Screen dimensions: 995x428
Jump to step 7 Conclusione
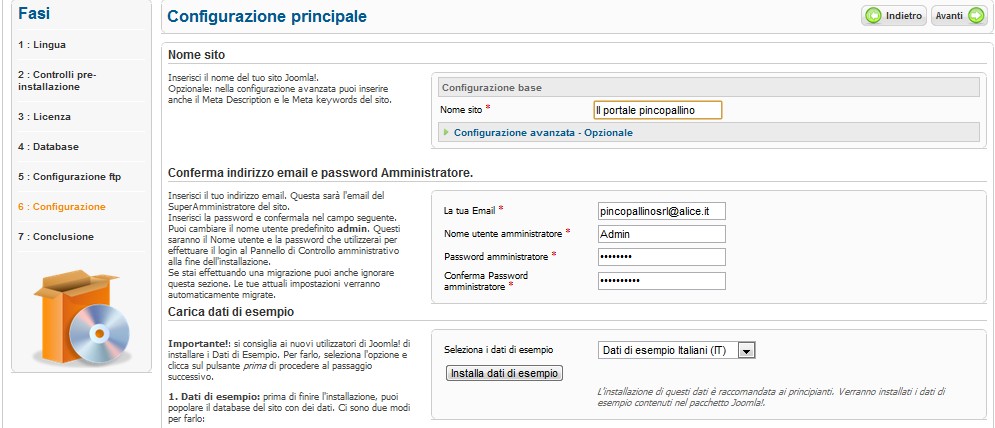pos(56,237)
